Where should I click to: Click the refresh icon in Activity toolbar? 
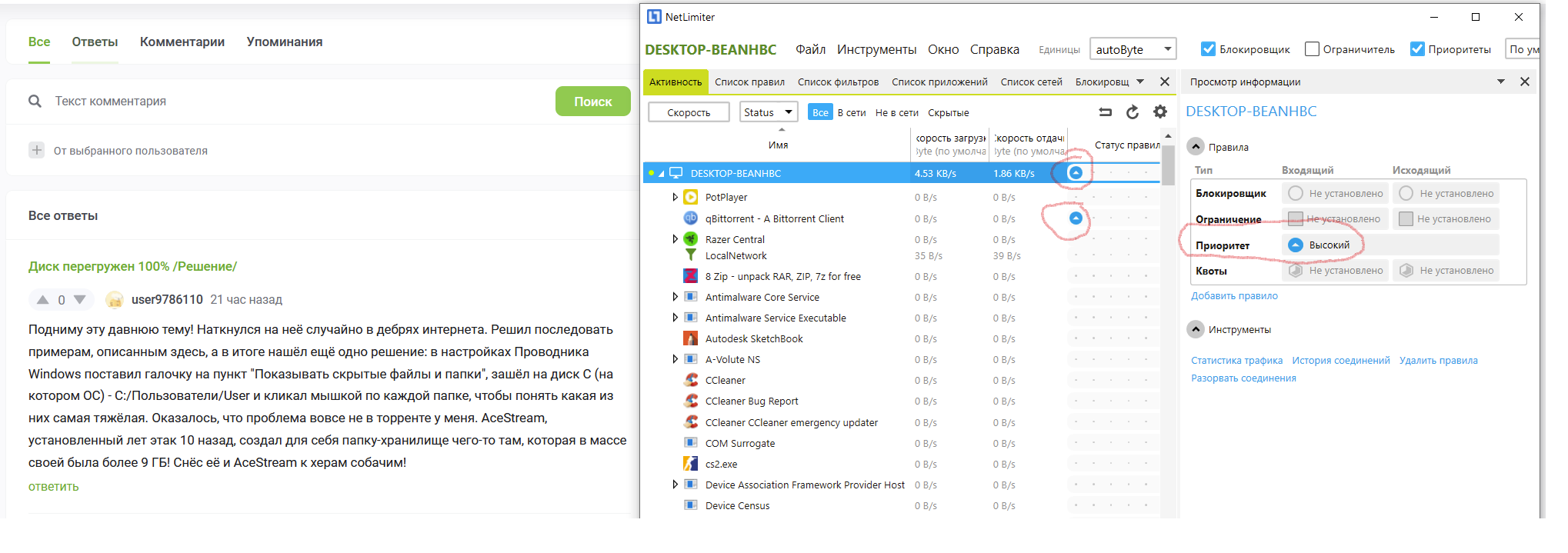pyautogui.click(x=1133, y=112)
